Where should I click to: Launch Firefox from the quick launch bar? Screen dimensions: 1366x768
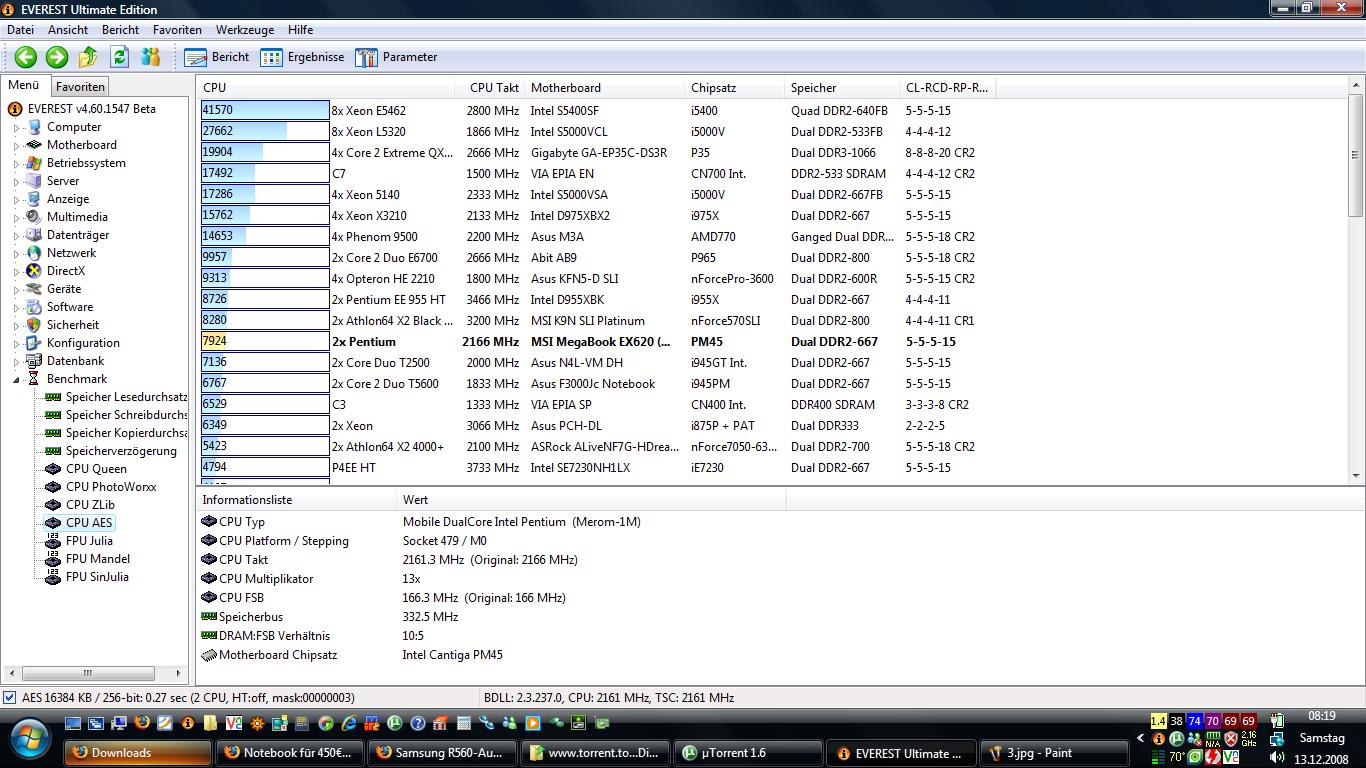pos(142,723)
